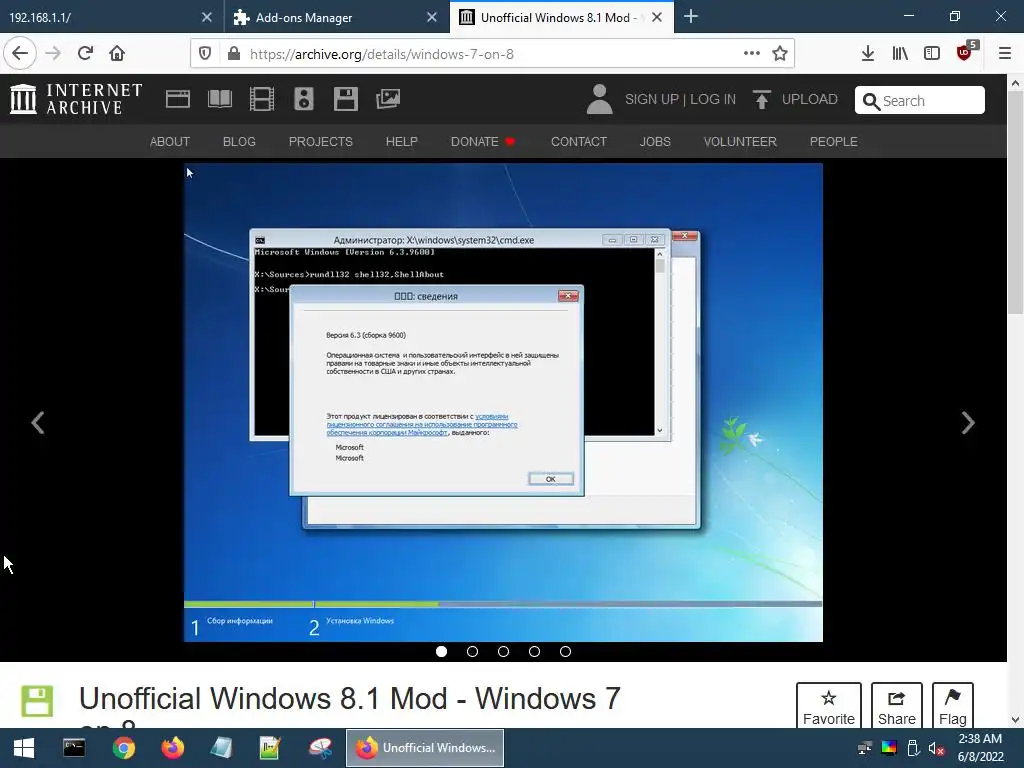Image resolution: width=1024 pixels, height=768 pixels.
Task: Open the DONATE menu item
Action: click(483, 142)
